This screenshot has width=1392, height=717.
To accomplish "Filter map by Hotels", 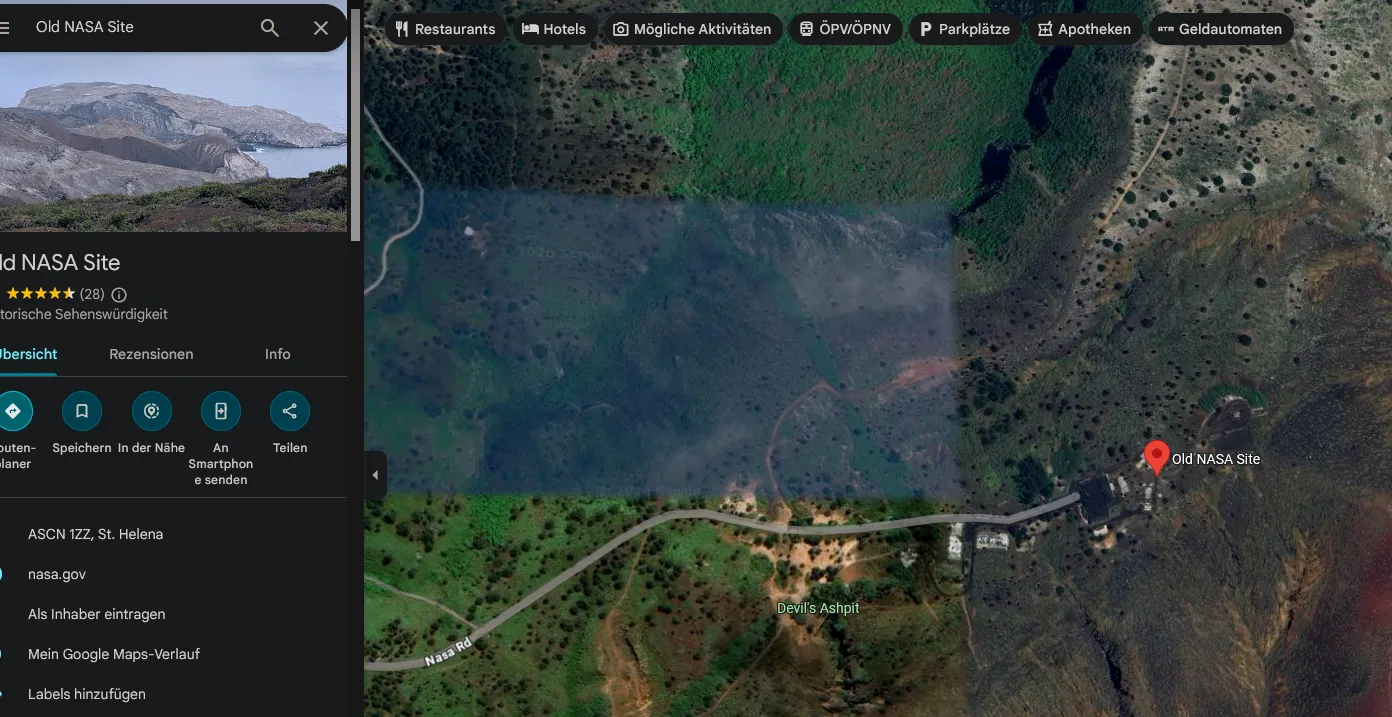I will coord(554,29).
